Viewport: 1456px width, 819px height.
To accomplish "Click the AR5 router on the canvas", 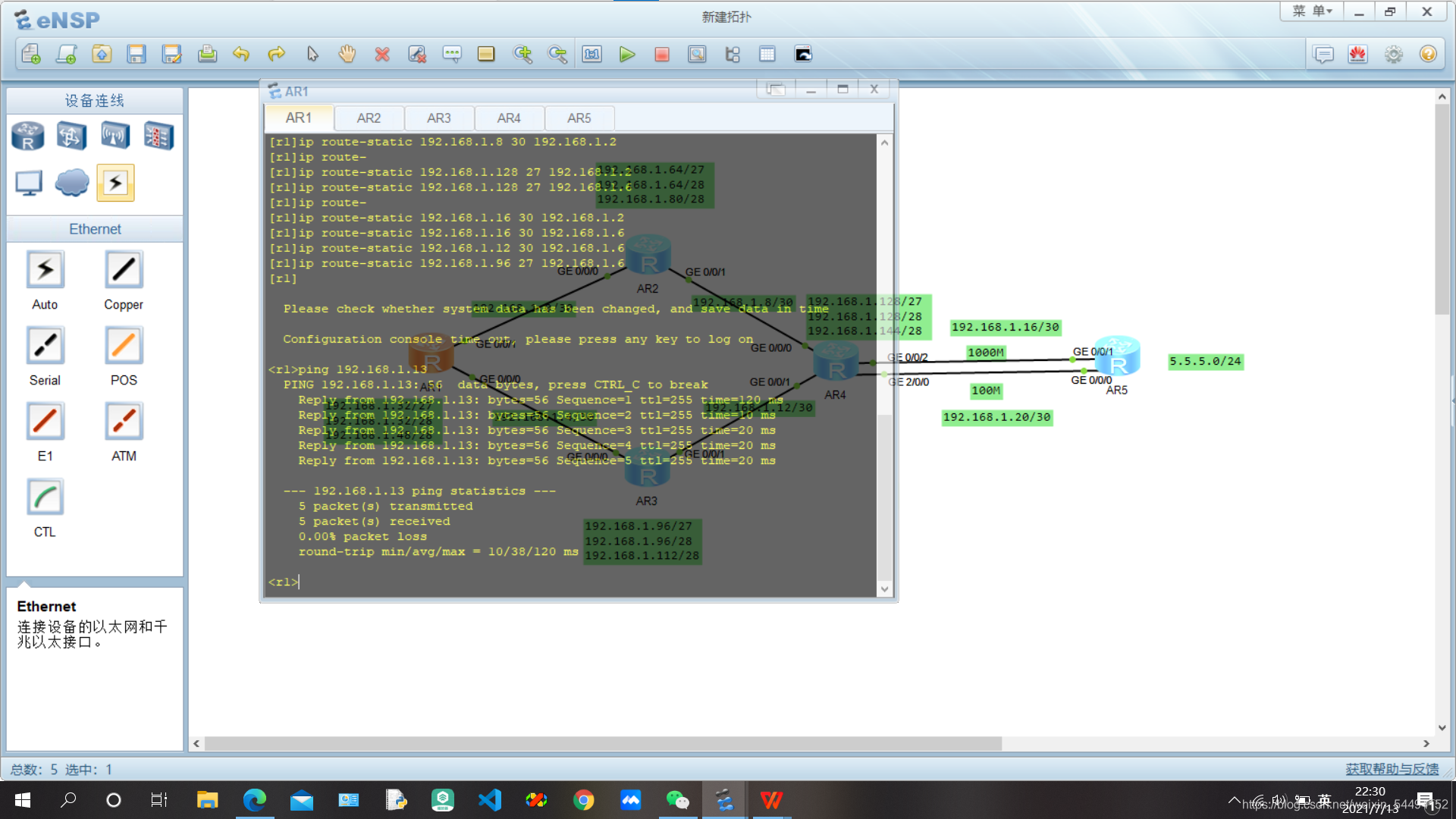I will [x=1118, y=356].
